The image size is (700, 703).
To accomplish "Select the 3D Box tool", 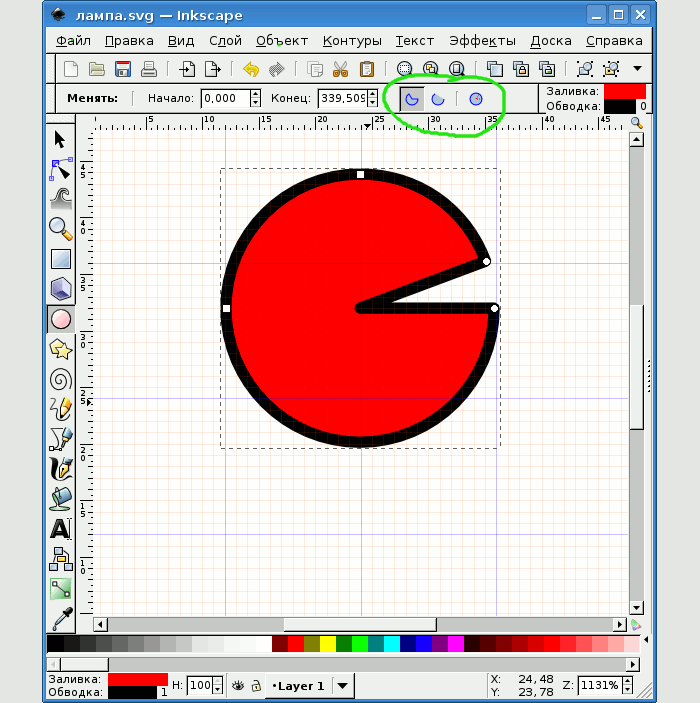I will tap(61, 289).
